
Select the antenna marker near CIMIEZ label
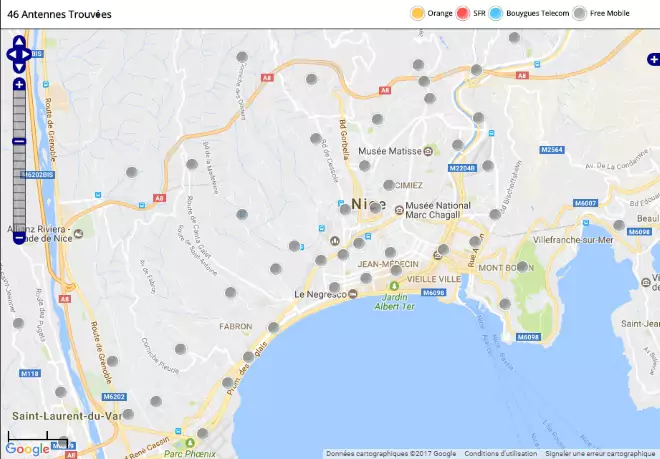point(389,185)
